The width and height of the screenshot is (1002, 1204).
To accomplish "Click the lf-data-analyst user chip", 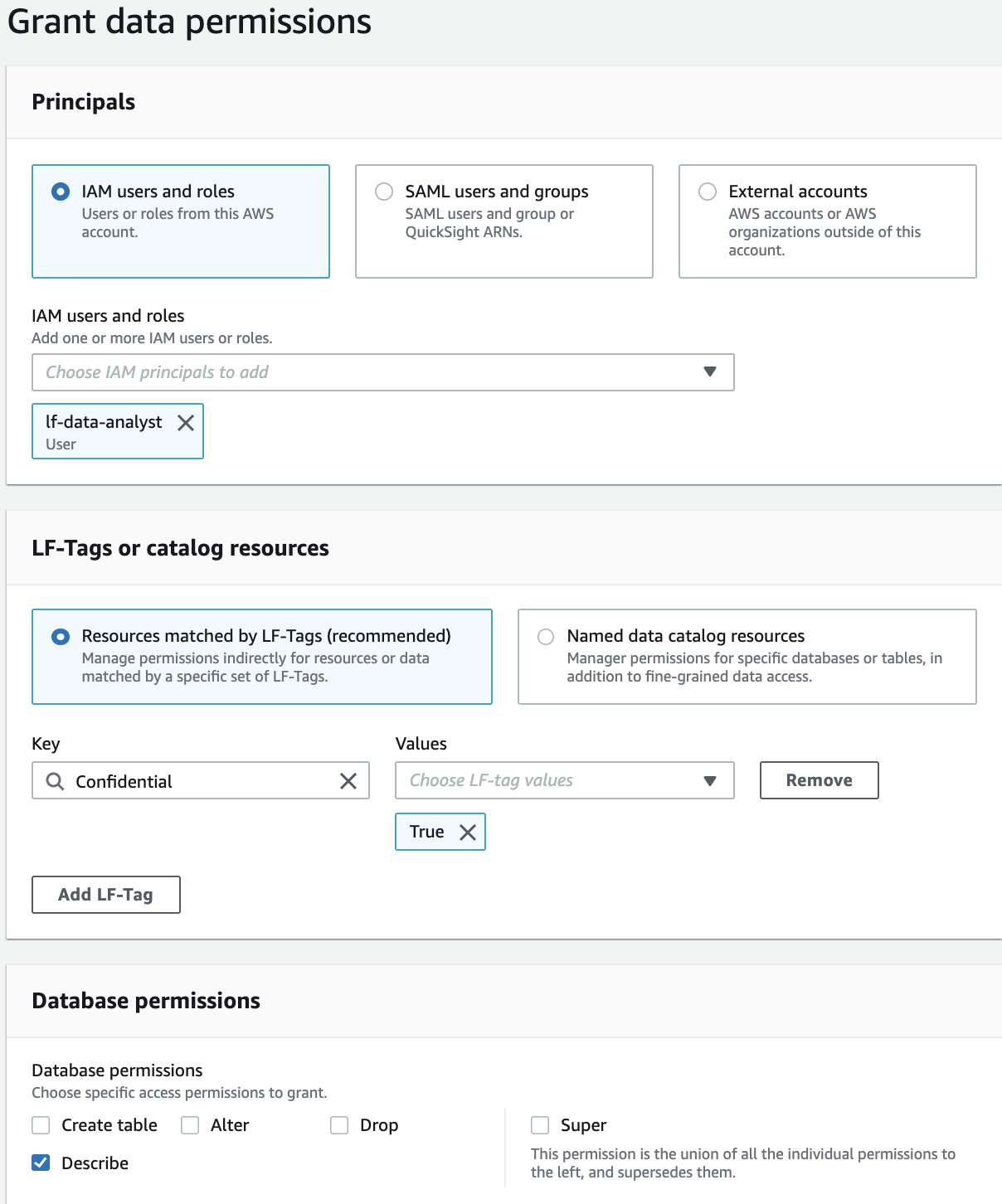I will 104,431.
